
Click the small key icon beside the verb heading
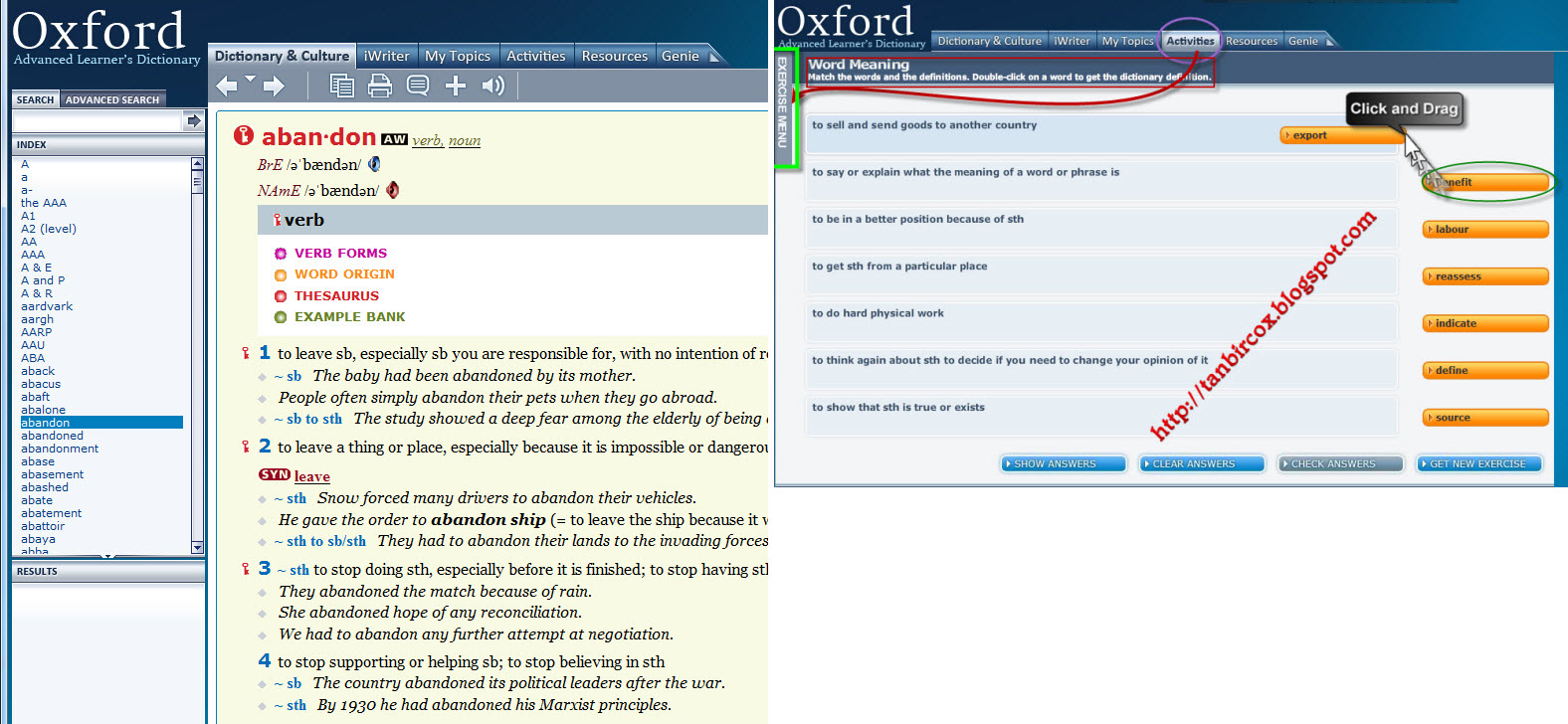pos(278,220)
